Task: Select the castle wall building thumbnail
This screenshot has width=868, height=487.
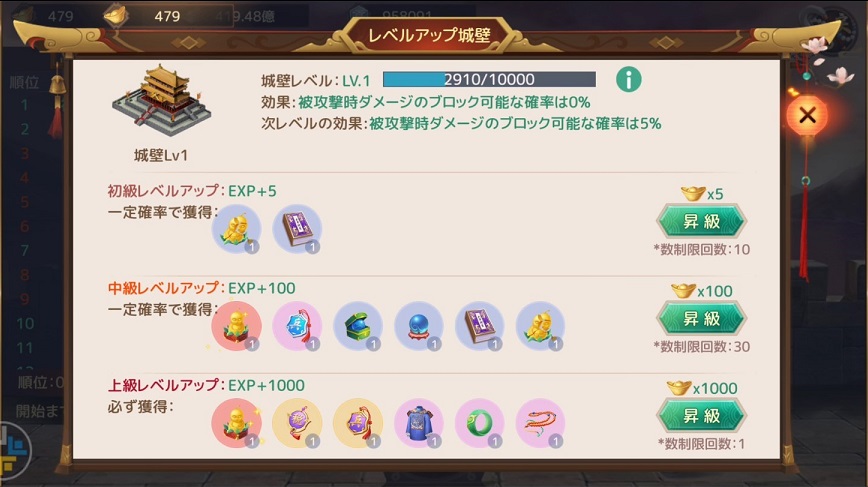Action: pyautogui.click(x=161, y=101)
